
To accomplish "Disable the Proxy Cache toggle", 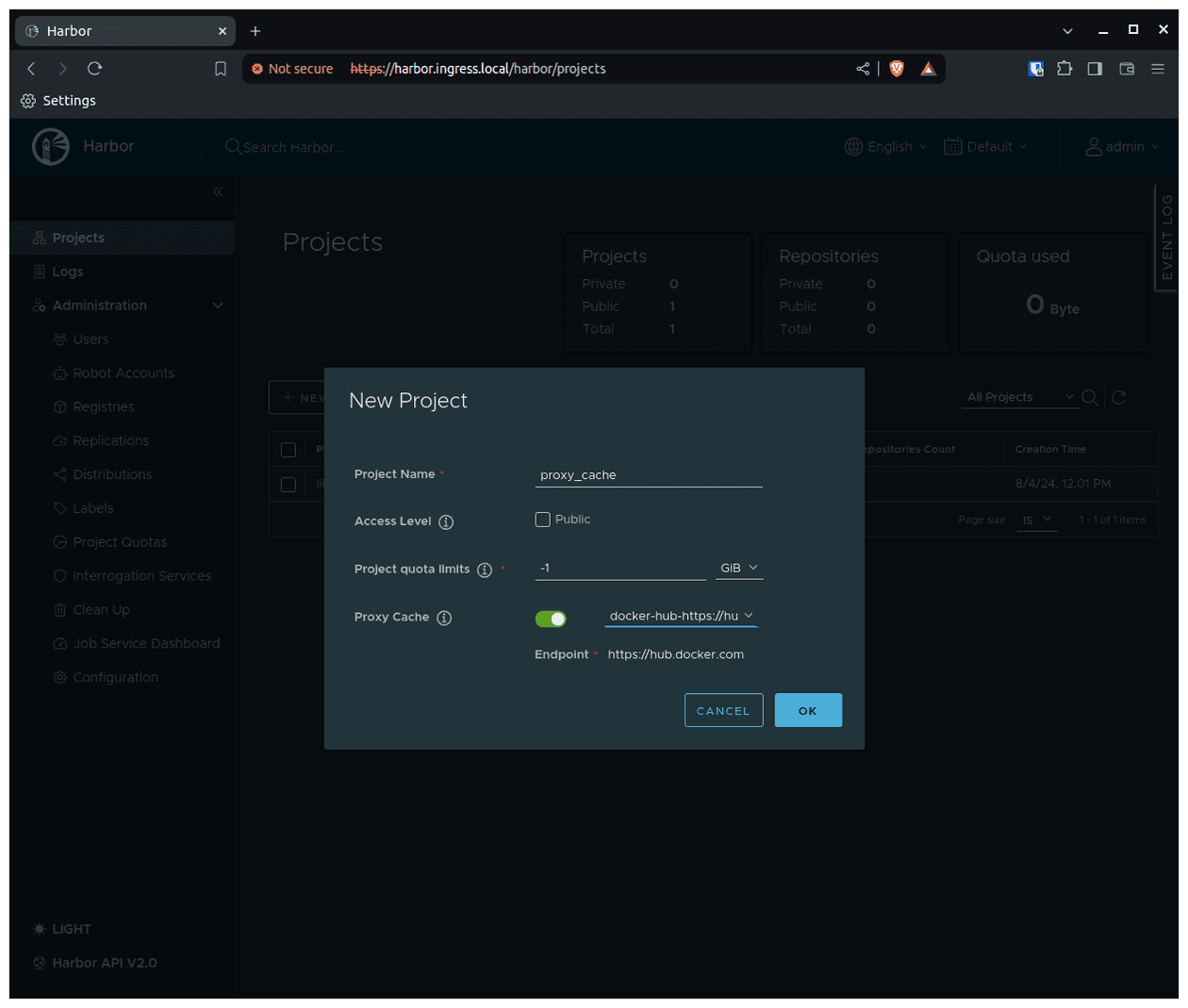I will [552, 619].
